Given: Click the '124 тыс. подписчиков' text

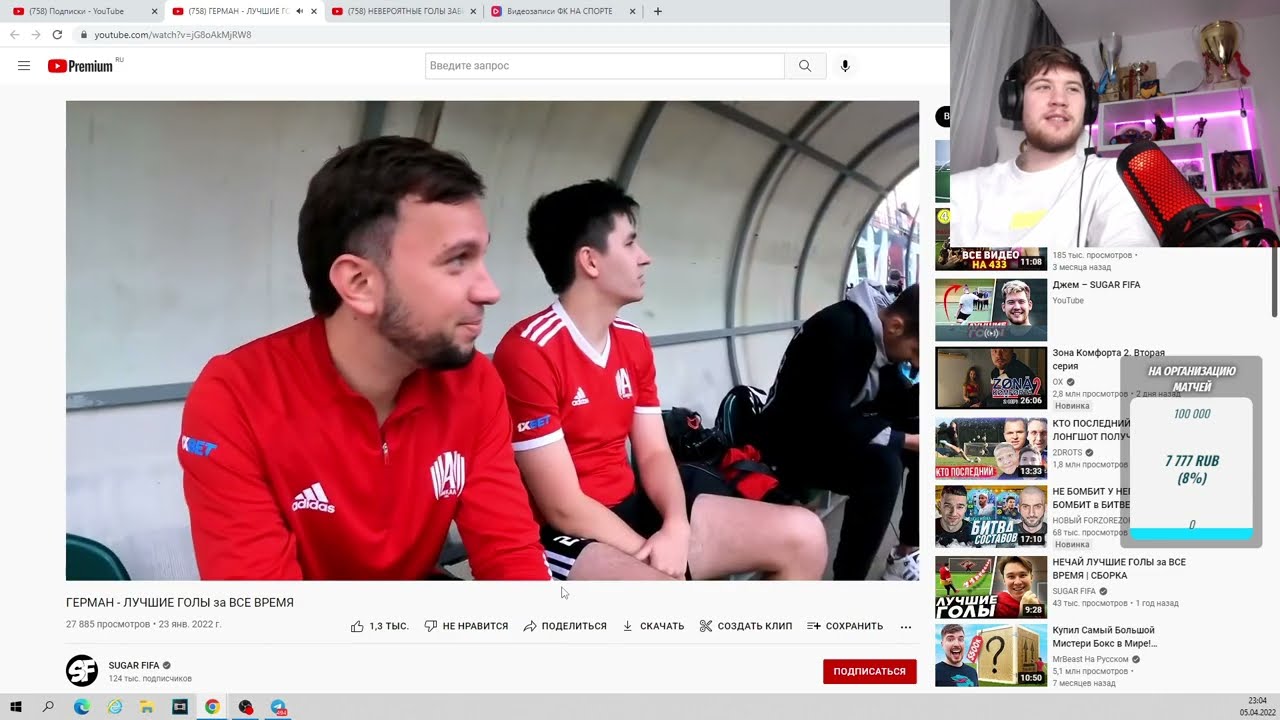Looking at the screenshot, I should [150, 679].
